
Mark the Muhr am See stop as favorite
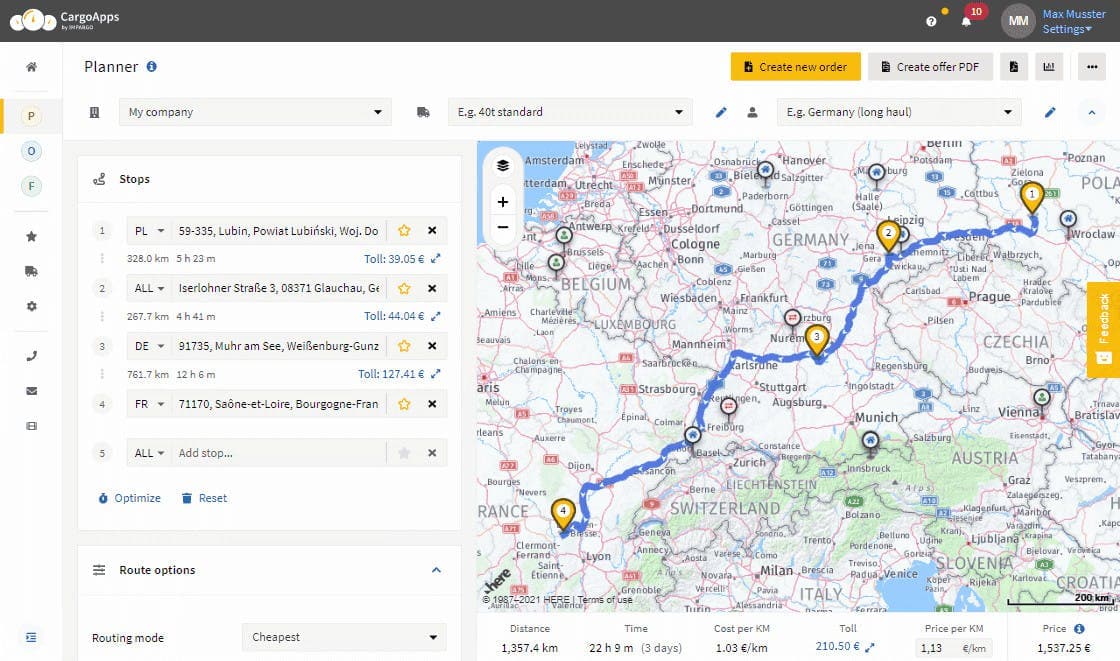pyautogui.click(x=404, y=346)
